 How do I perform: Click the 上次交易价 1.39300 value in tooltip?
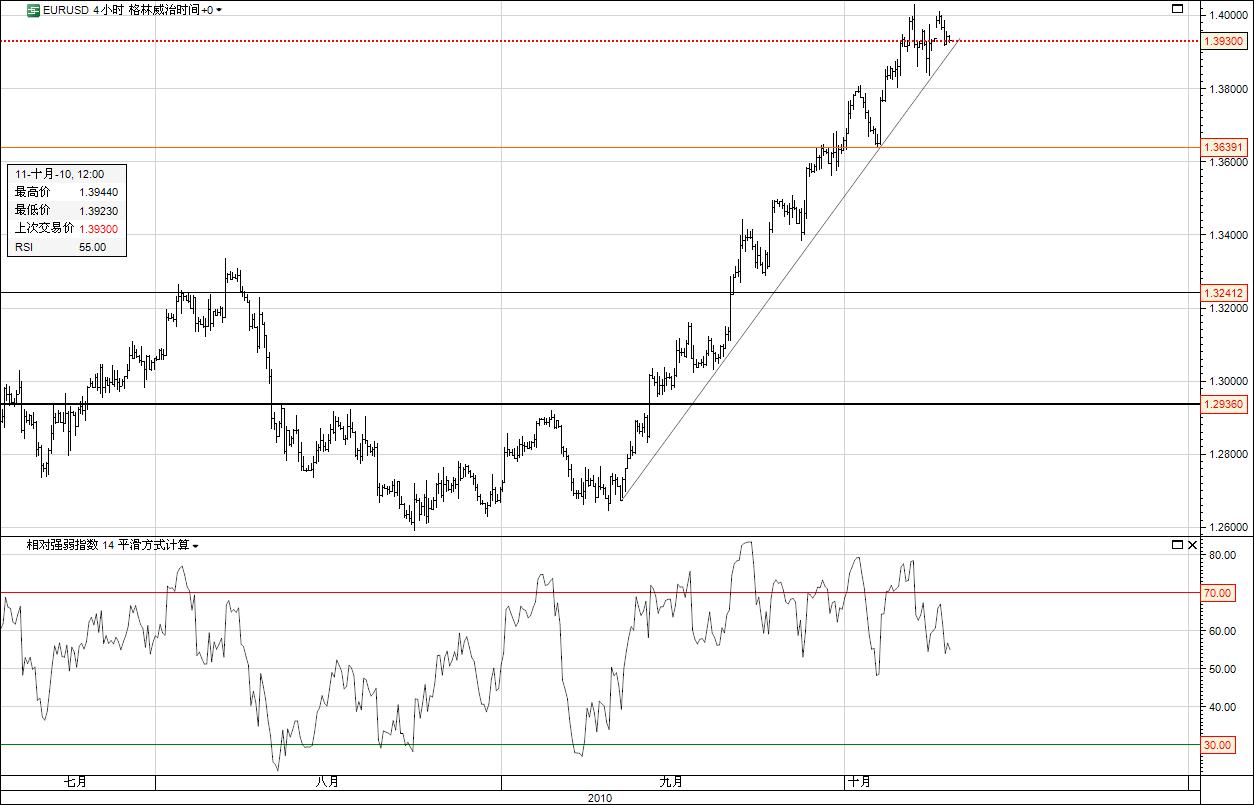(x=100, y=229)
